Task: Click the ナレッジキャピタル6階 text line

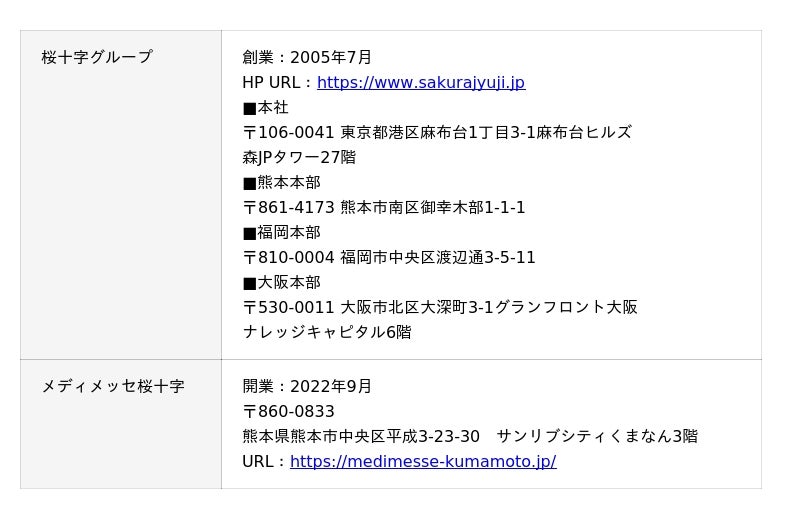Action: (x=327, y=333)
